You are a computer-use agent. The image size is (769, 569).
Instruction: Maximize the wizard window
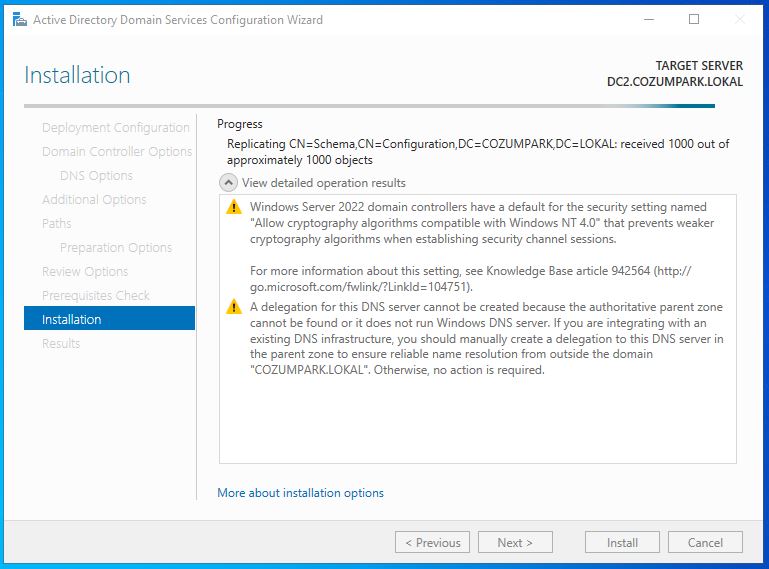click(694, 19)
